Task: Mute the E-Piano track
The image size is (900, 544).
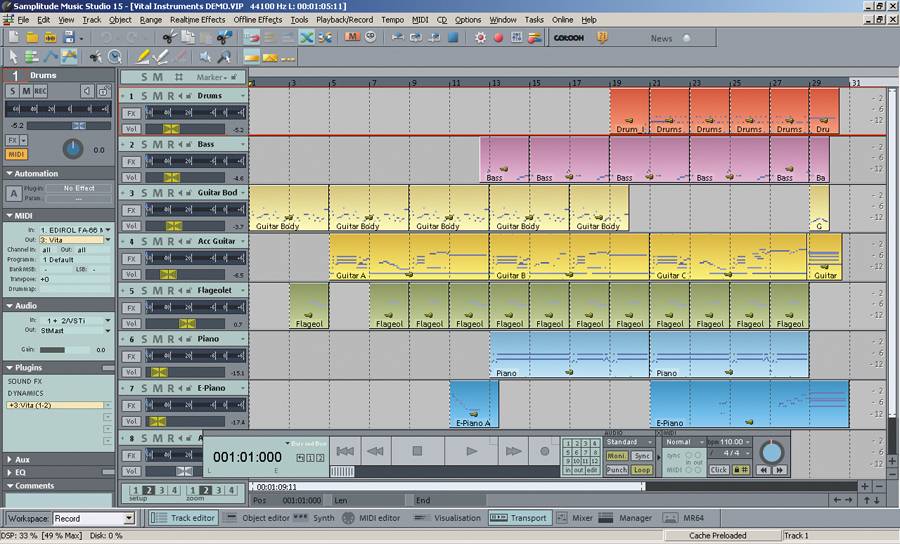Action: (x=157, y=388)
